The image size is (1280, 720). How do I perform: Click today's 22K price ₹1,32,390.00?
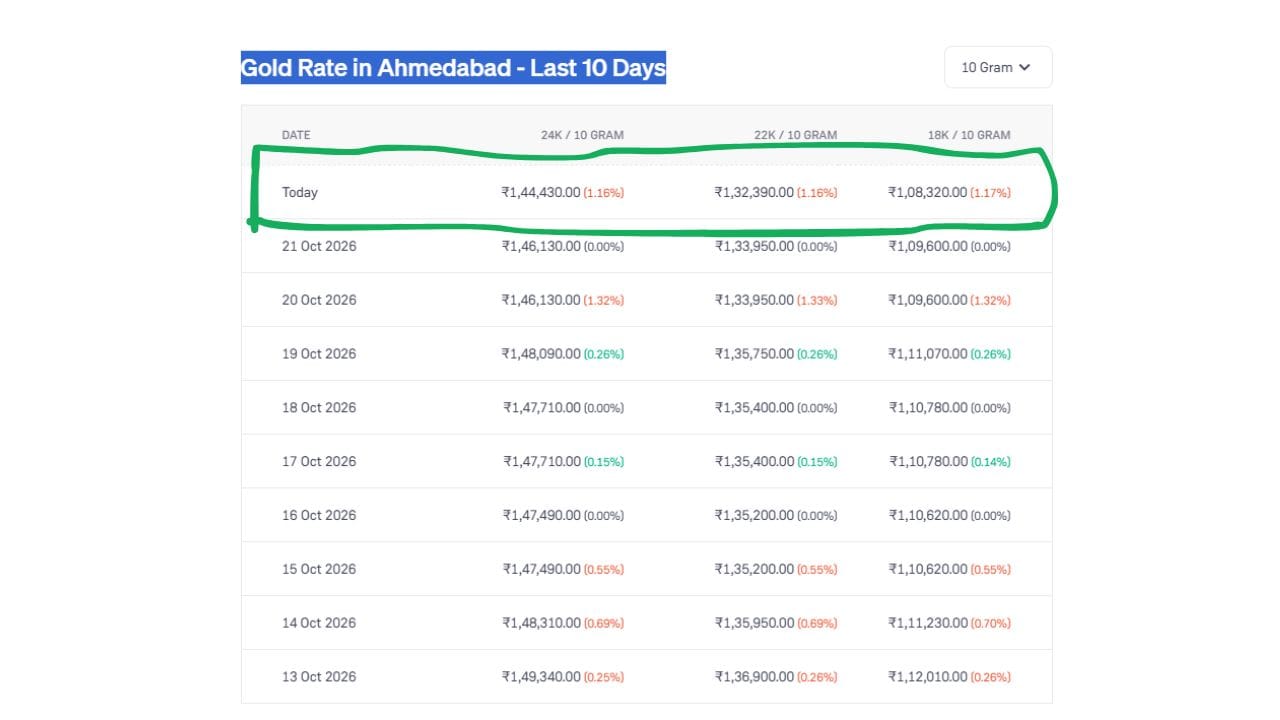coord(754,192)
